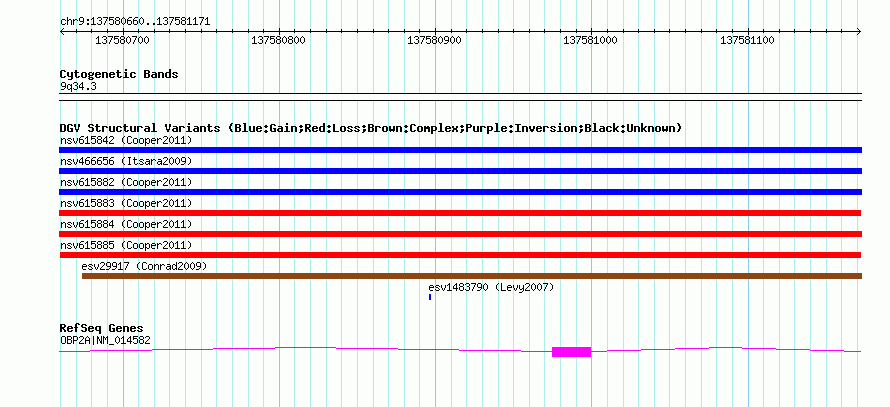
Task: Click the chr9:137580660..137581171 coordinate text
Action: pos(135,22)
